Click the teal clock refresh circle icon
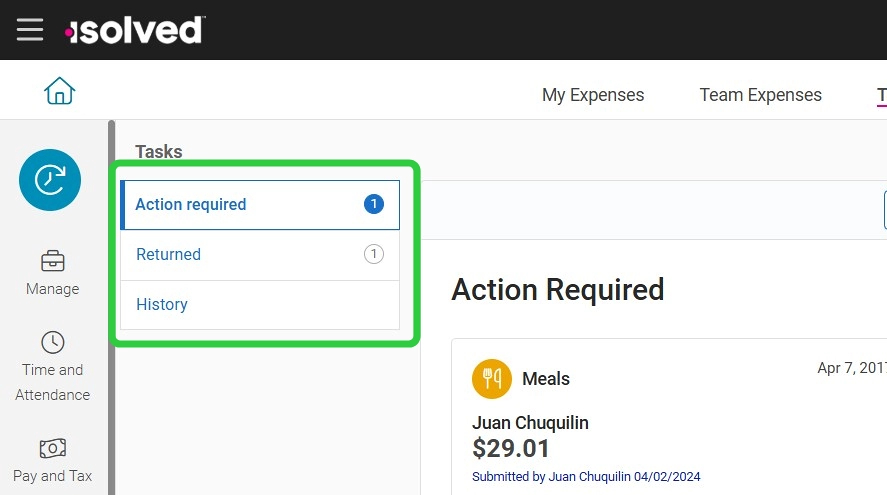 tap(50, 180)
